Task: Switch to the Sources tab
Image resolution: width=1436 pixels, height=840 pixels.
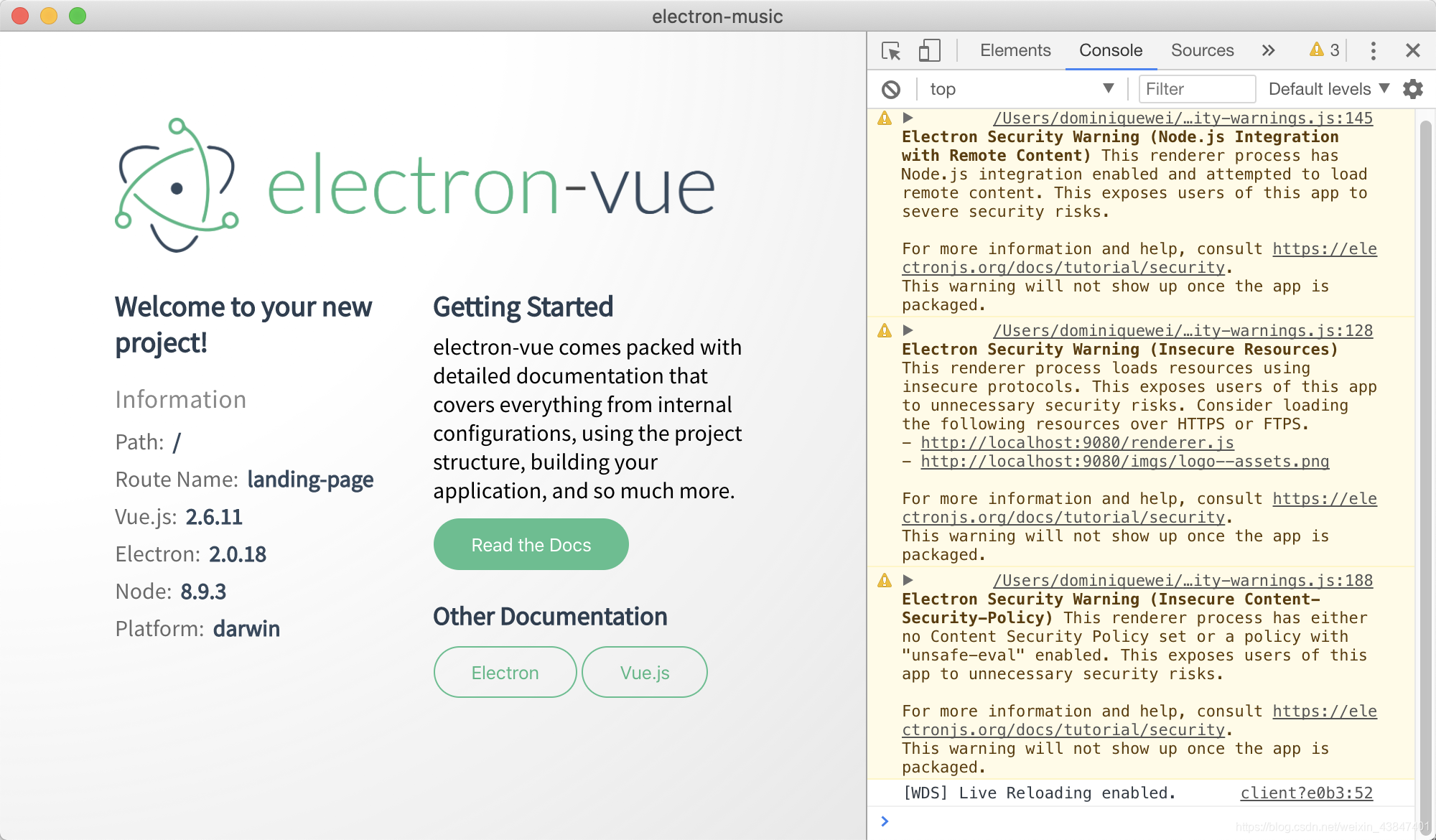Action: (1202, 50)
